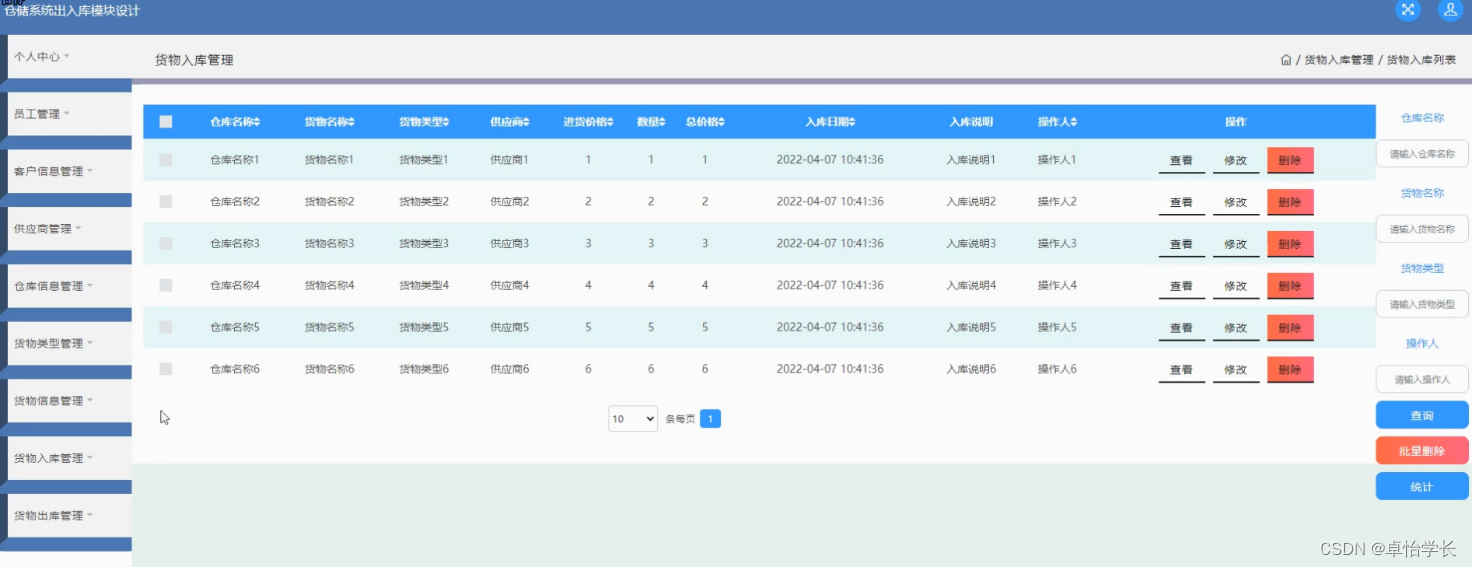Click the cell 货物名称6
This screenshot has height=567, width=1472.
[329, 369]
